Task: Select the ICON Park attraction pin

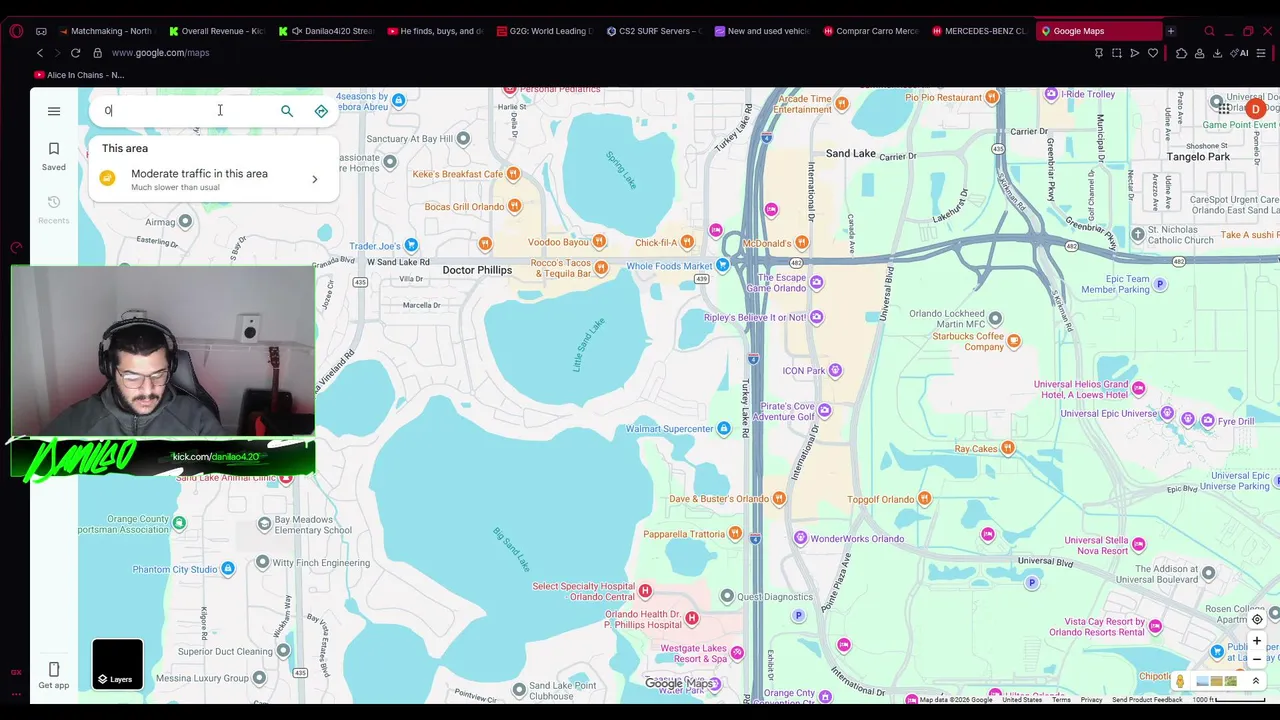Action: [835, 370]
